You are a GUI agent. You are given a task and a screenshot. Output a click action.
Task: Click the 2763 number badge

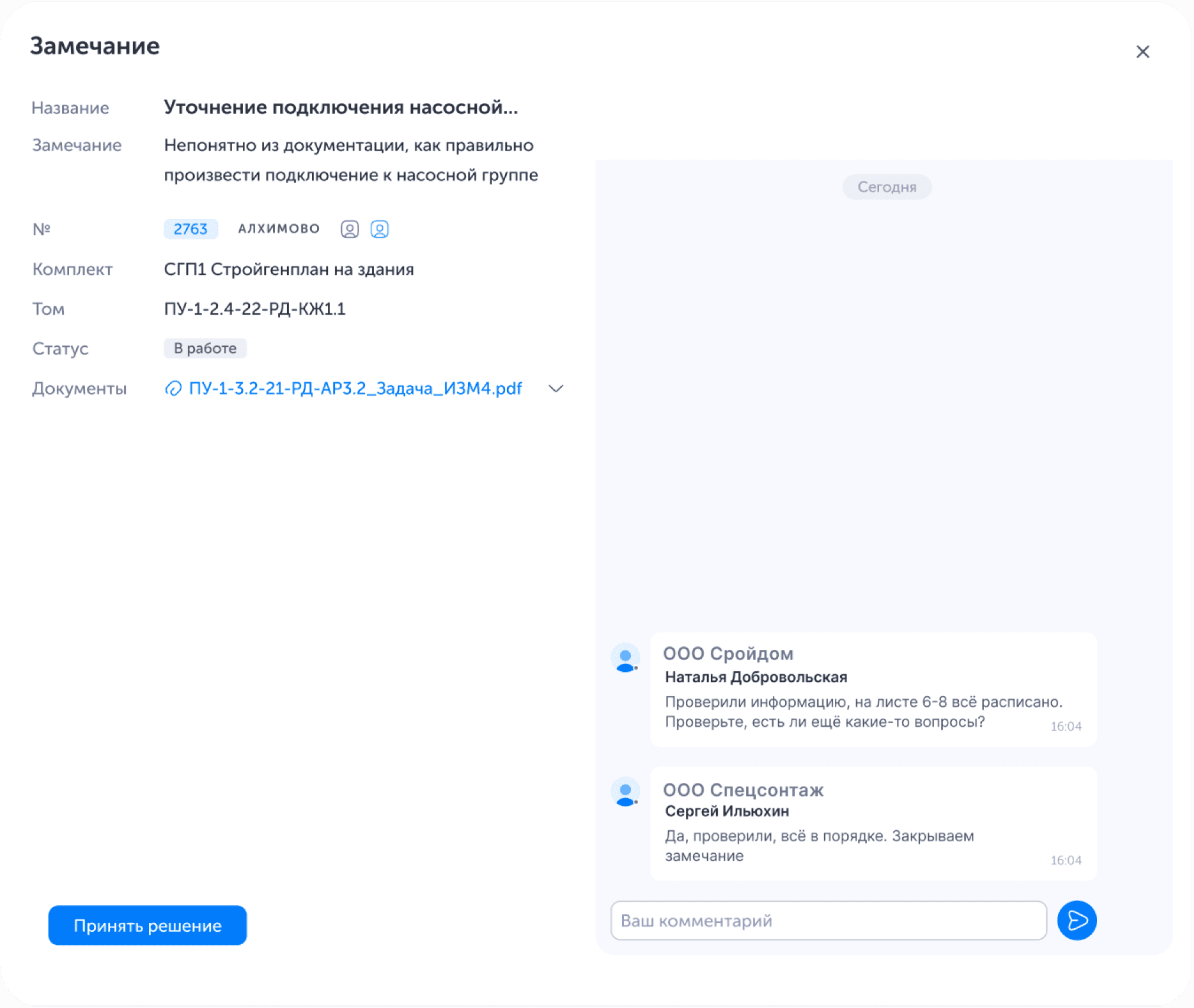coord(190,229)
